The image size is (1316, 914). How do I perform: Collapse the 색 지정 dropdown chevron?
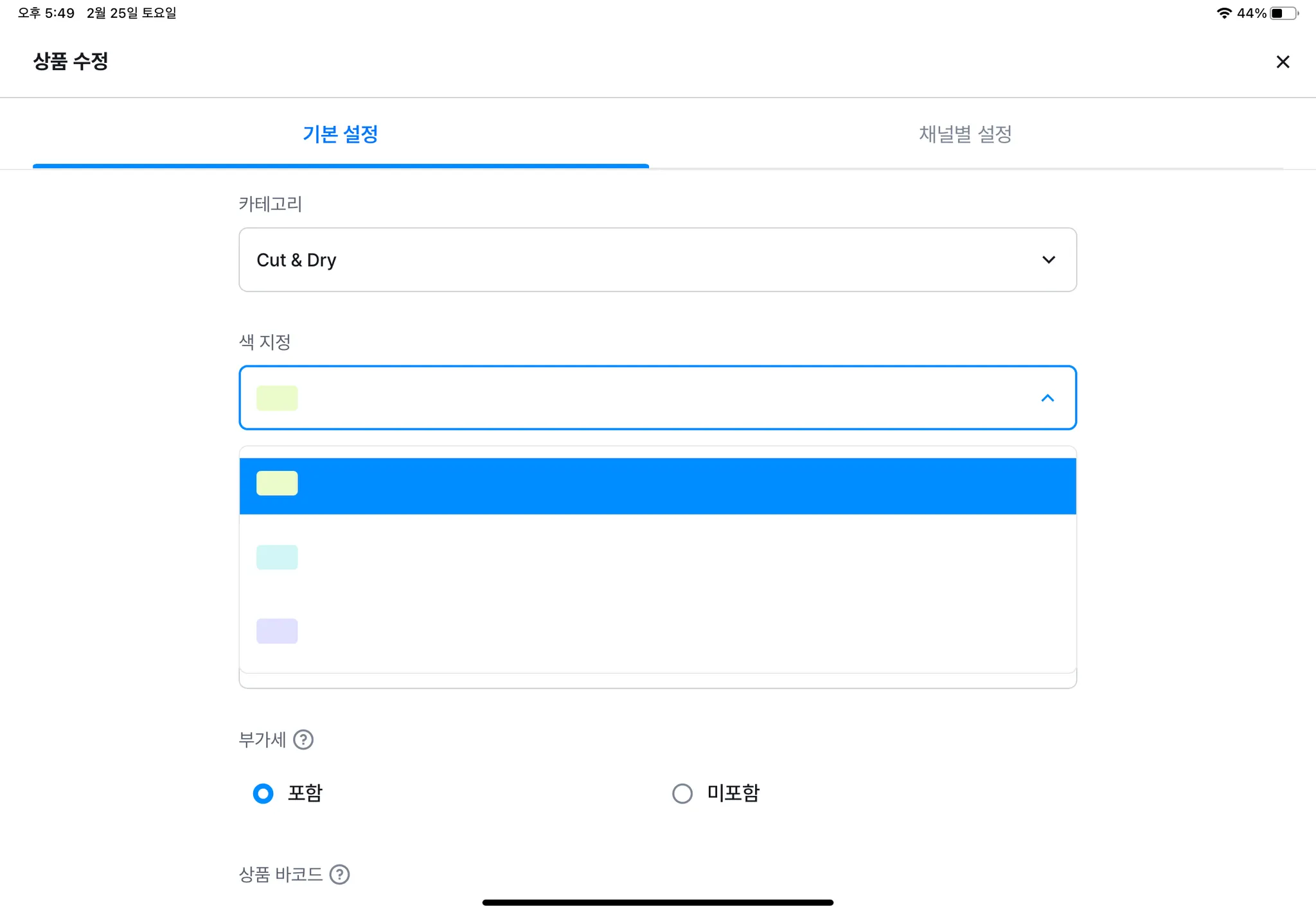(x=1047, y=398)
